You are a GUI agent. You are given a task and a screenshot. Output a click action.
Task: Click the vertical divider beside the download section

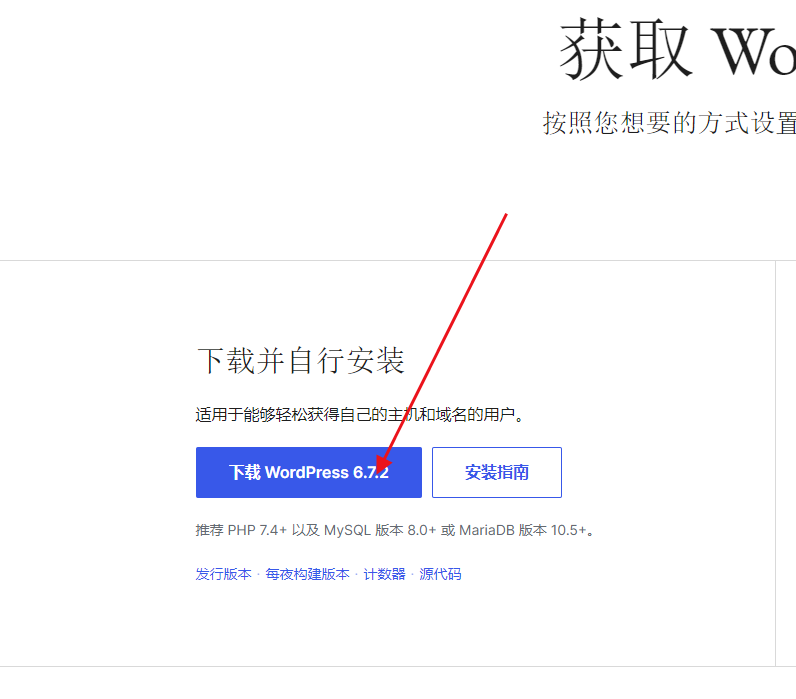click(x=775, y=463)
